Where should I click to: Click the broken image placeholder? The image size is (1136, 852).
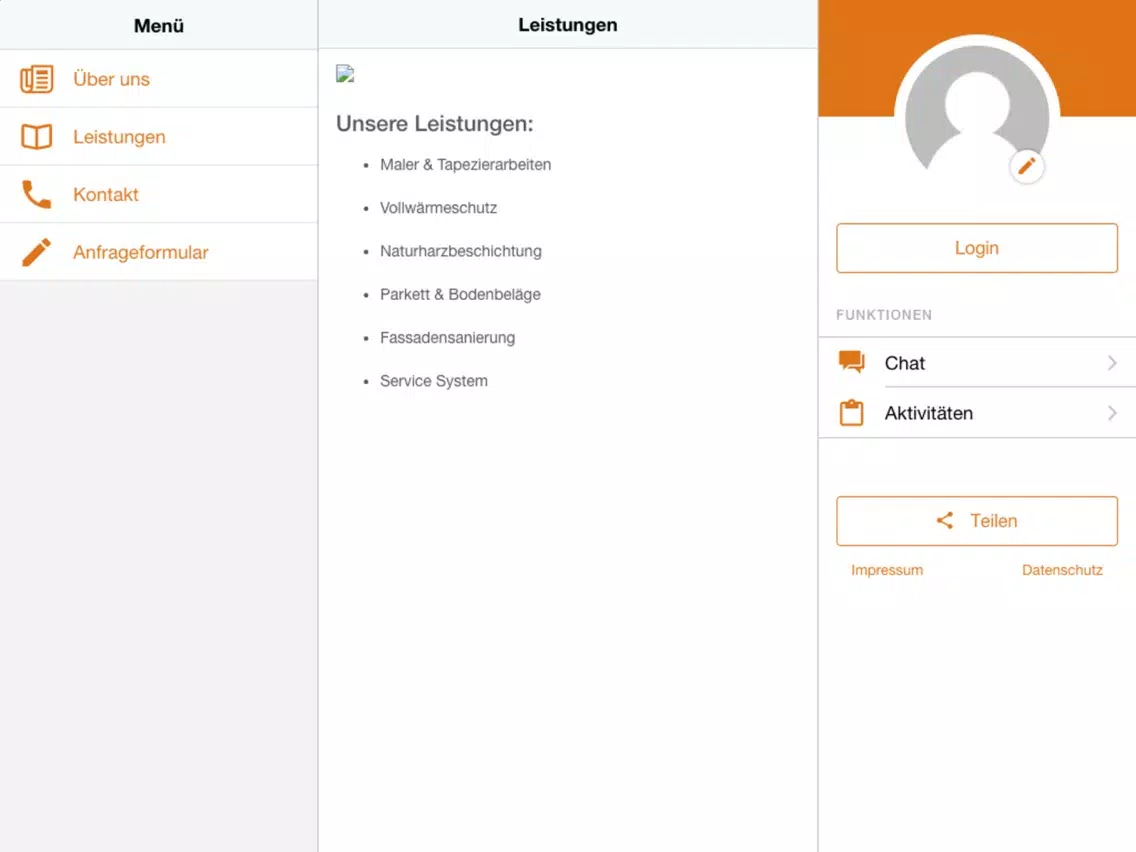coord(345,73)
